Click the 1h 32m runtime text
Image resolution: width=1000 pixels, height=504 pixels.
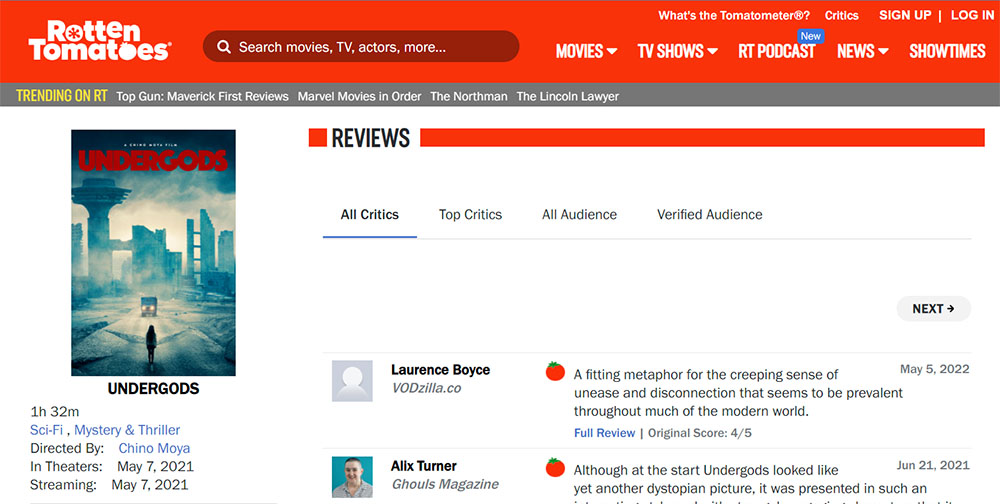coord(55,411)
